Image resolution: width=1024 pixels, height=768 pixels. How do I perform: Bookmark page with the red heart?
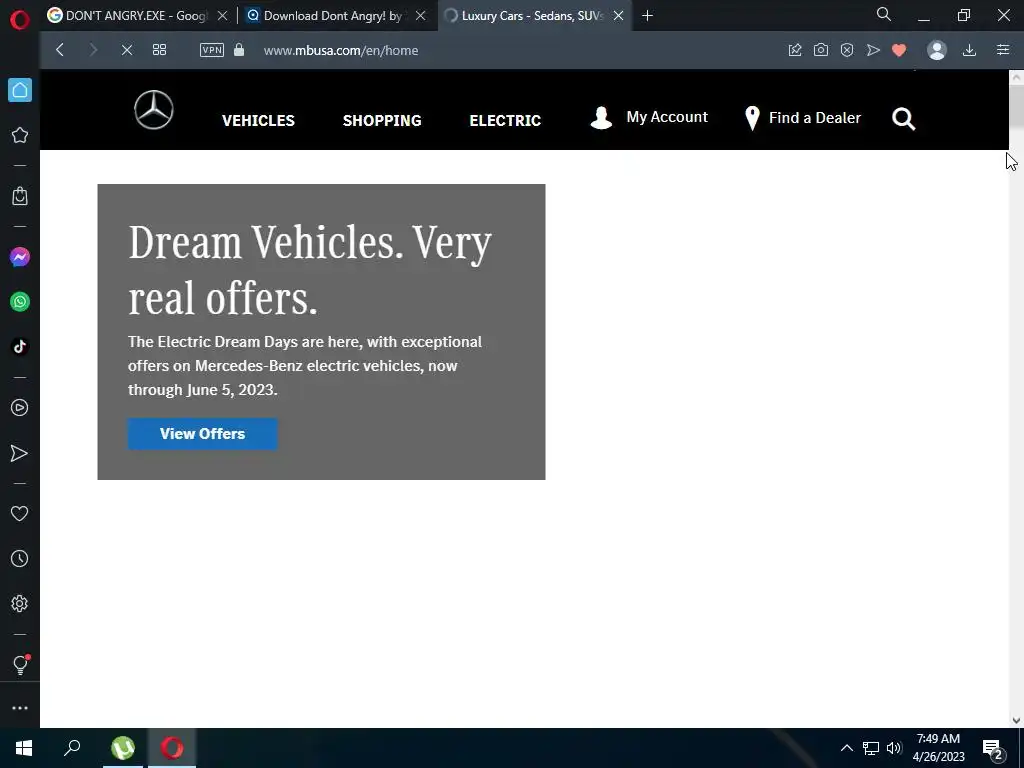pos(899,50)
